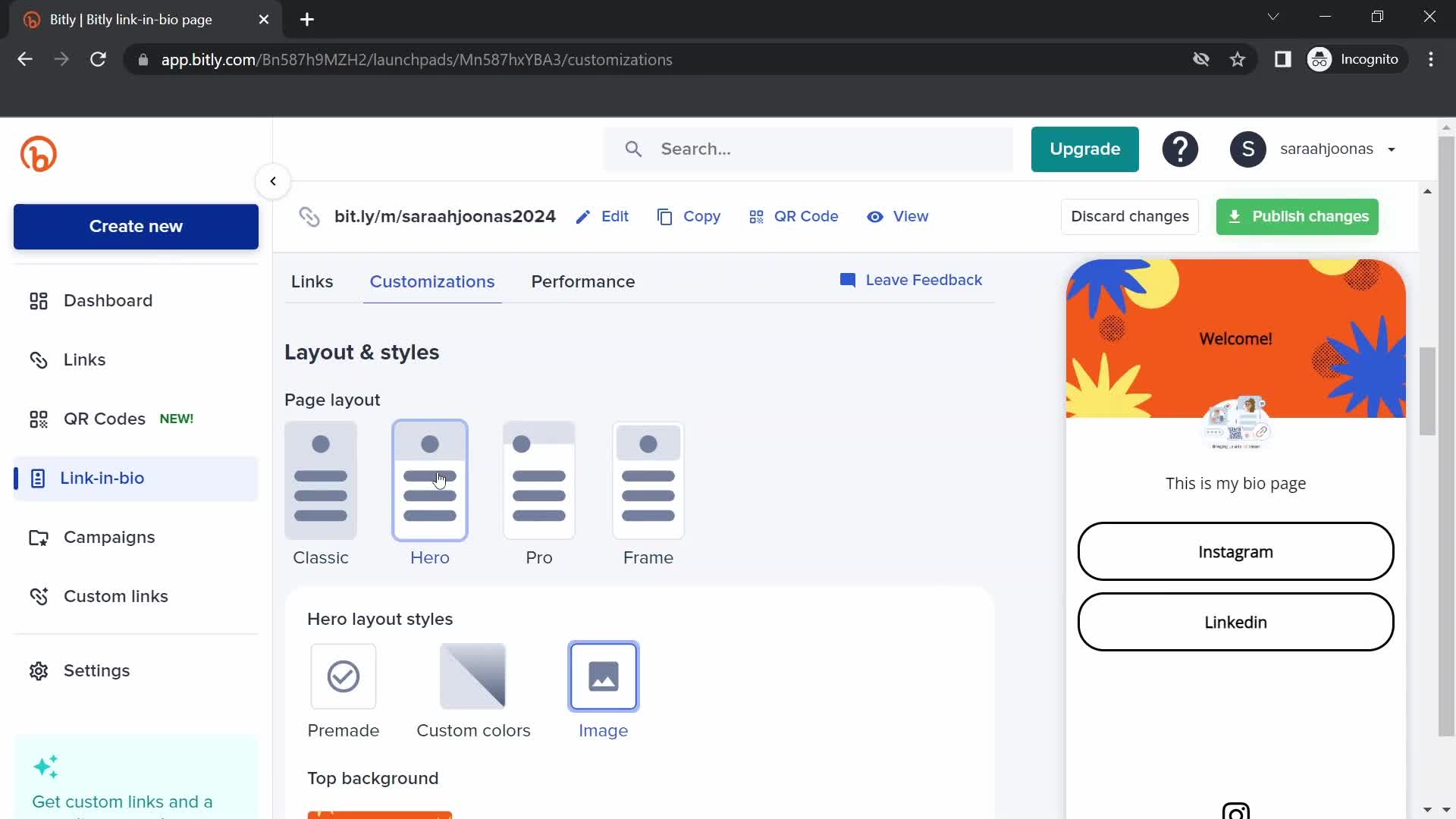Click the S user avatar
The image size is (1456, 819).
click(1247, 149)
